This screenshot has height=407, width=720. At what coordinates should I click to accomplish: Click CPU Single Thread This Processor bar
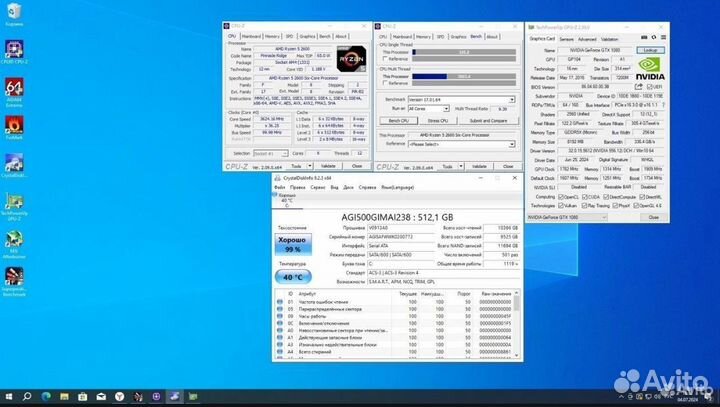pos(464,52)
